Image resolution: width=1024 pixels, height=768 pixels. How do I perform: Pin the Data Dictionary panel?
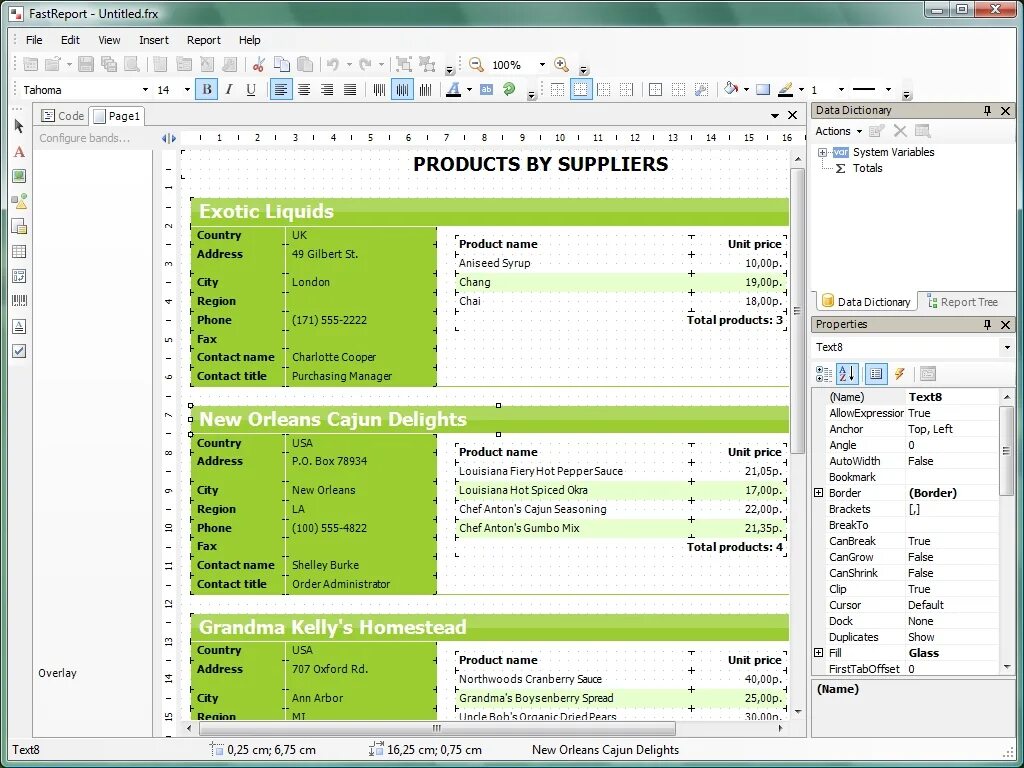pos(987,110)
